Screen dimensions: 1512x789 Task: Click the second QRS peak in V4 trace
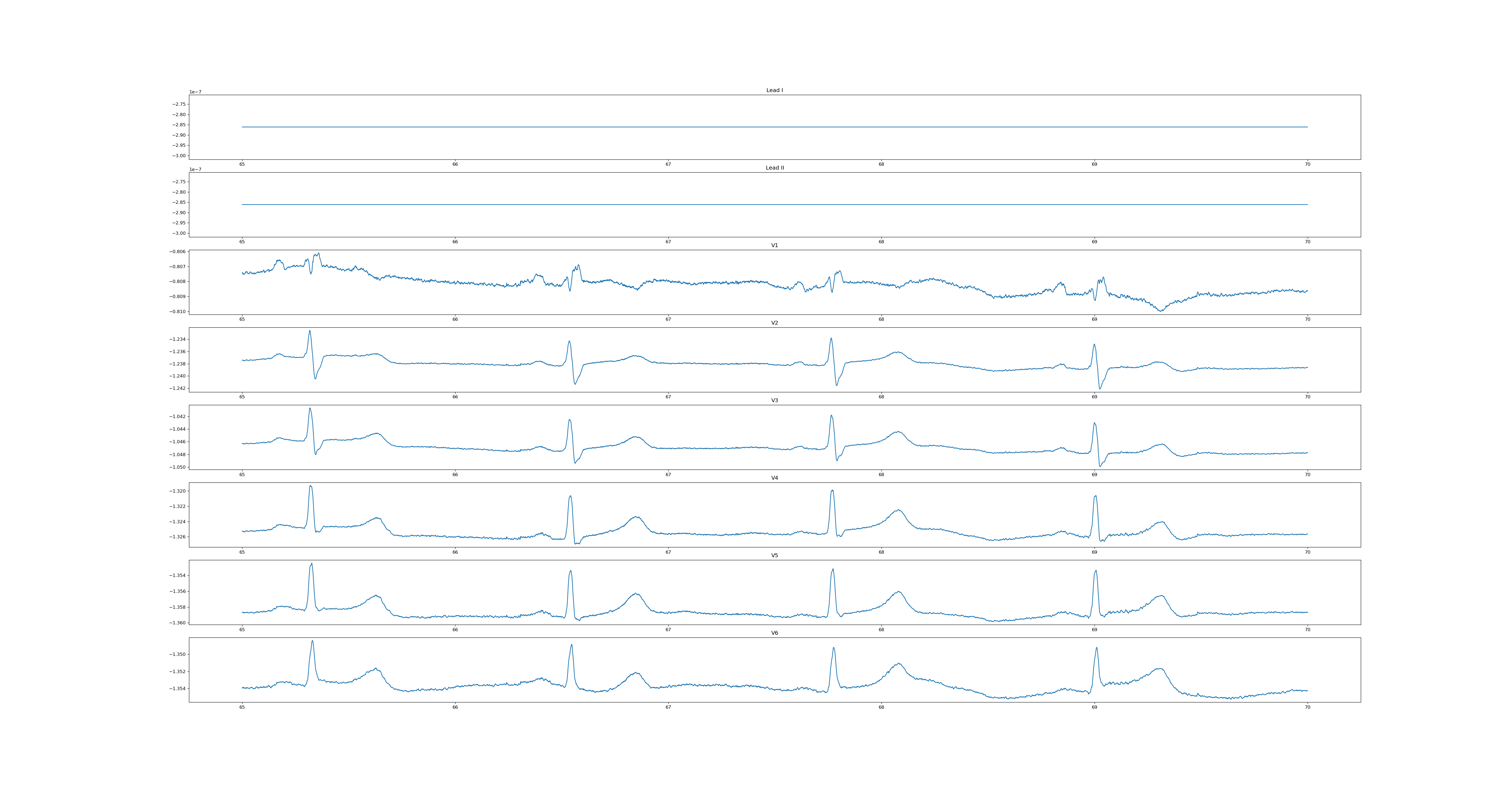pyautogui.click(x=570, y=497)
